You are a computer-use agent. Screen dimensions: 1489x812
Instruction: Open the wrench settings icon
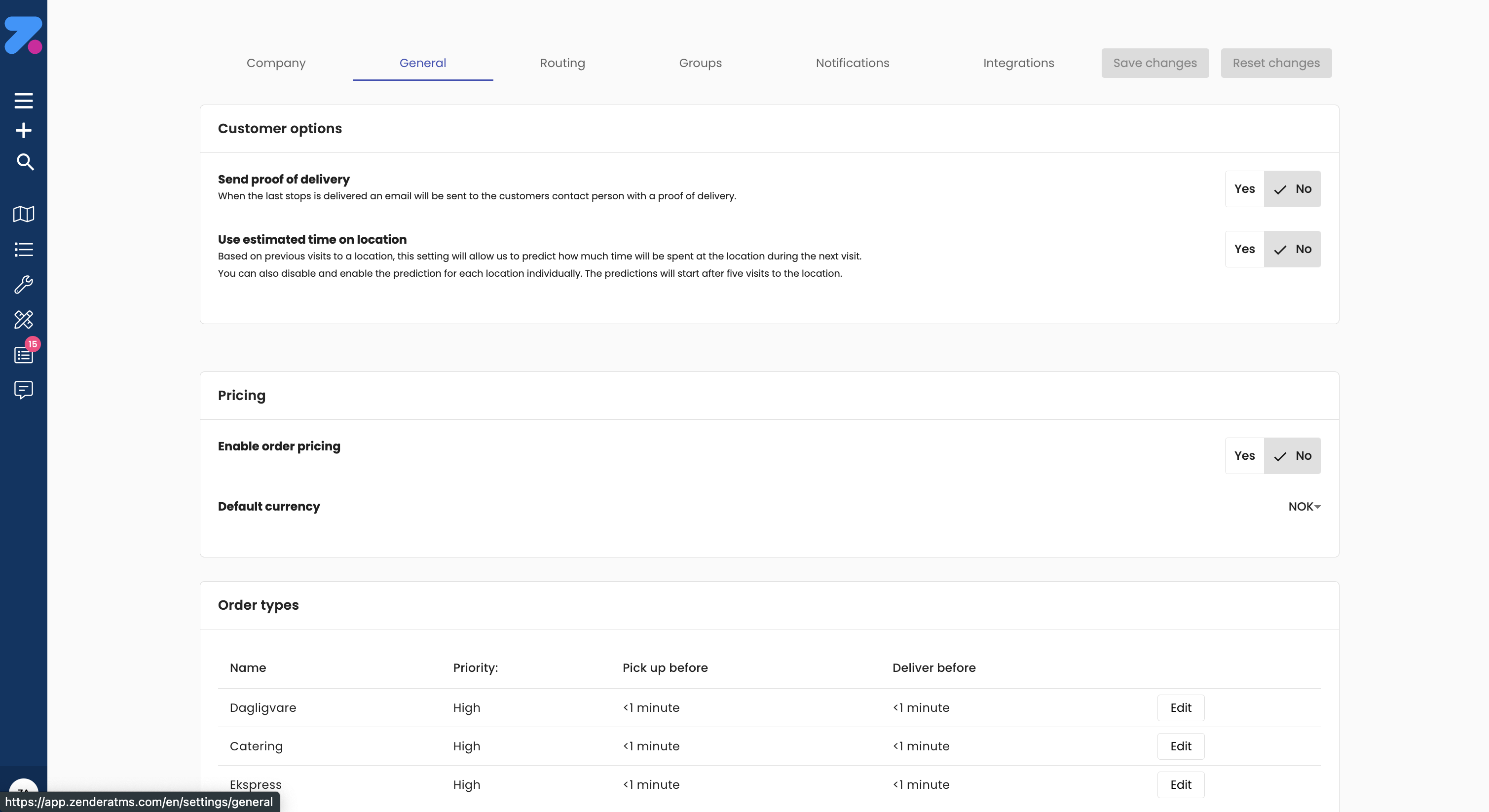point(23,284)
